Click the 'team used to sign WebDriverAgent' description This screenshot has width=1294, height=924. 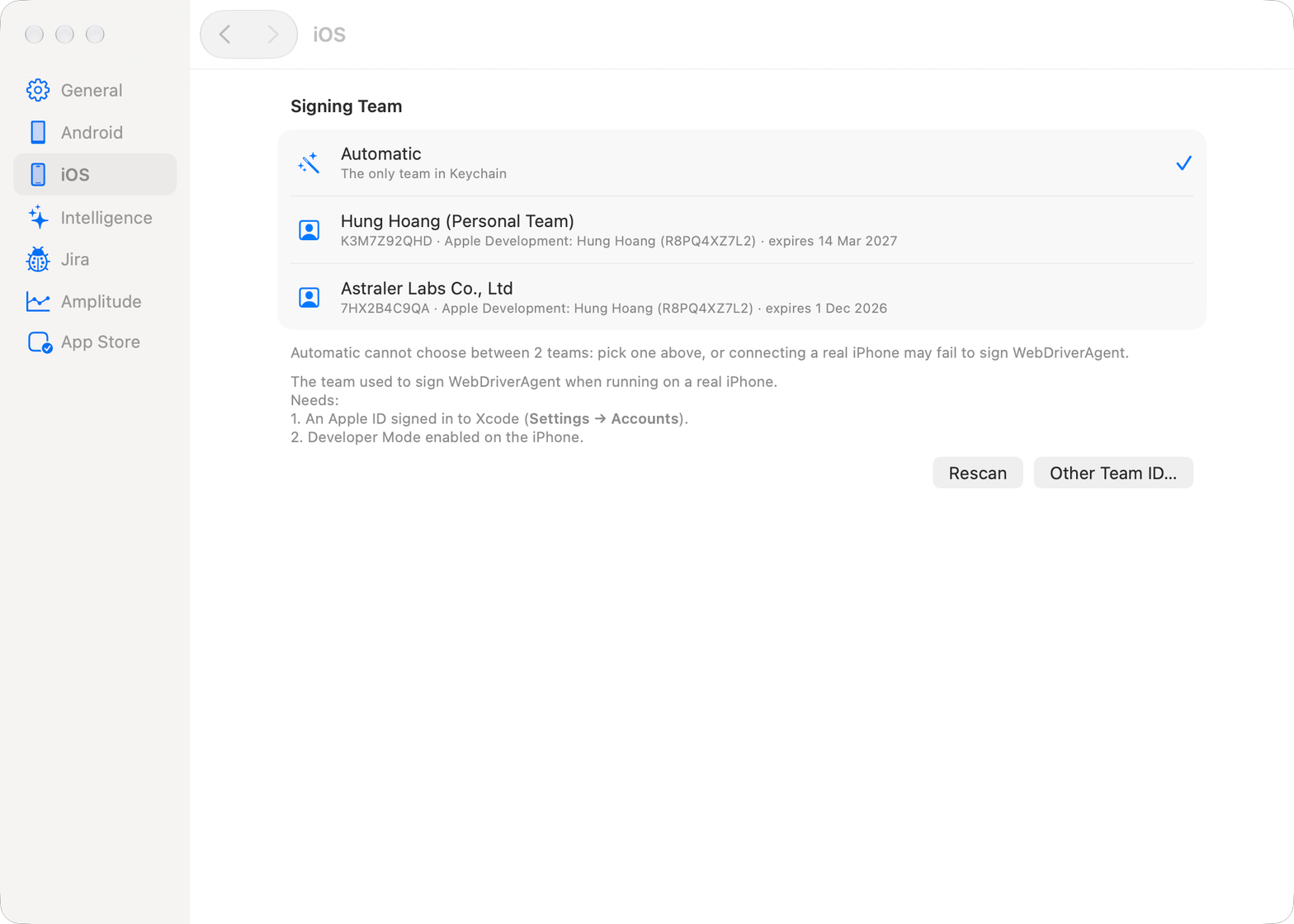click(534, 382)
